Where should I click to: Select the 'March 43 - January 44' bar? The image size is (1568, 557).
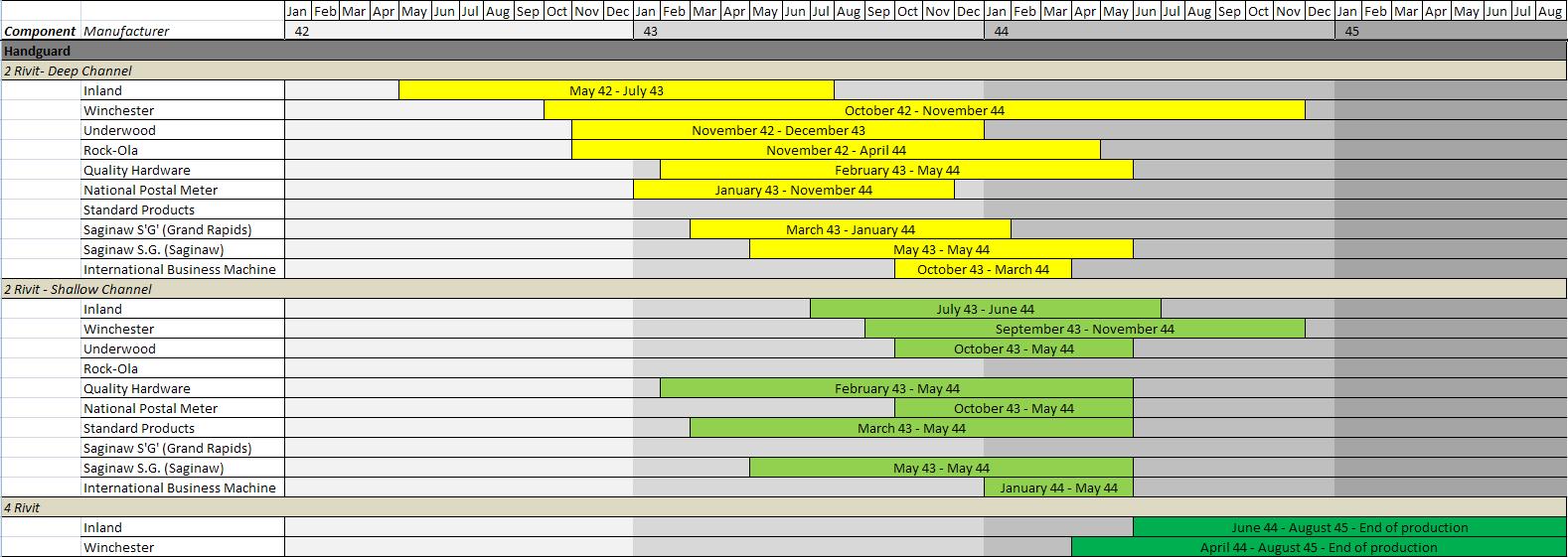pos(851,229)
